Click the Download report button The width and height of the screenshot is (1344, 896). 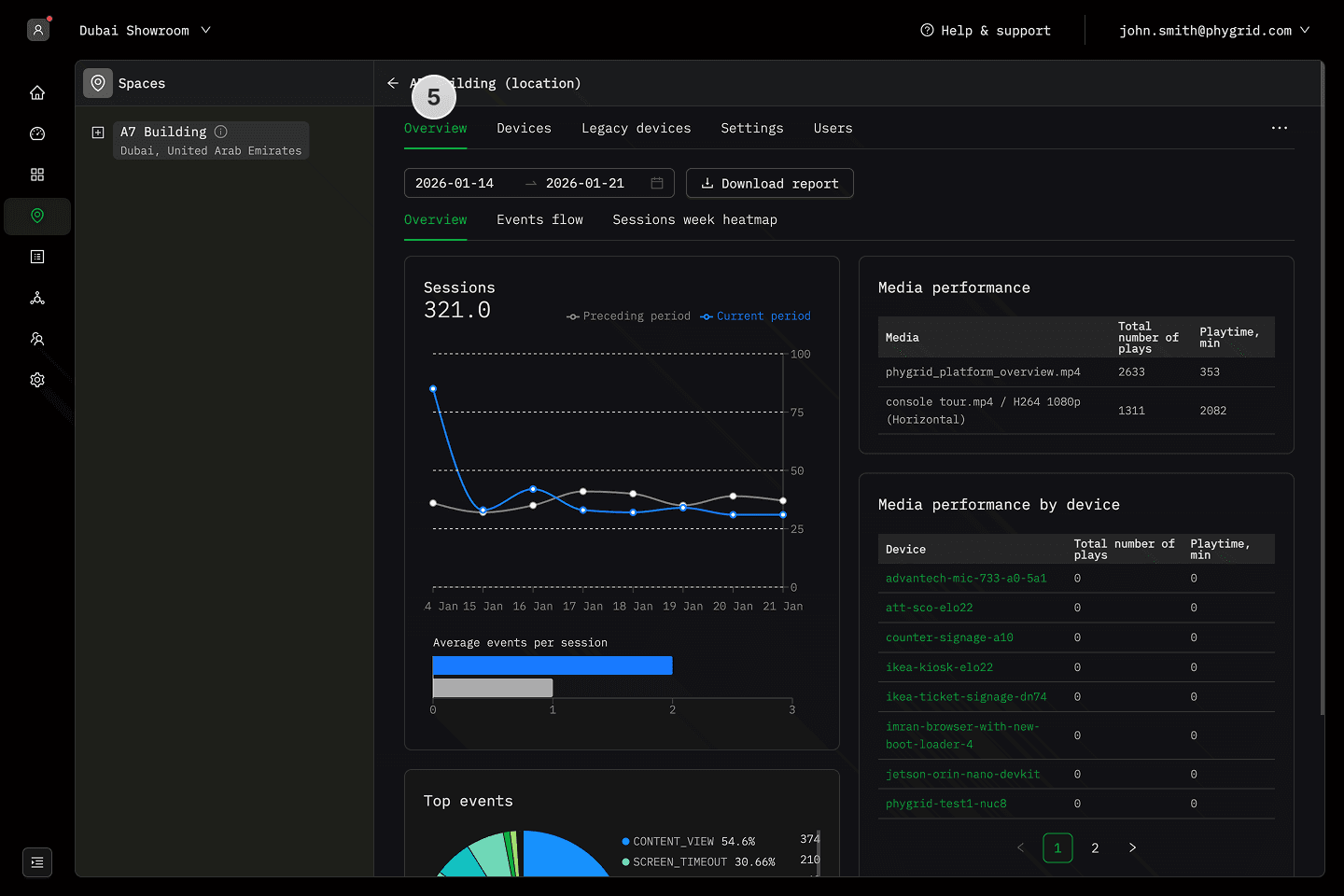[769, 184]
